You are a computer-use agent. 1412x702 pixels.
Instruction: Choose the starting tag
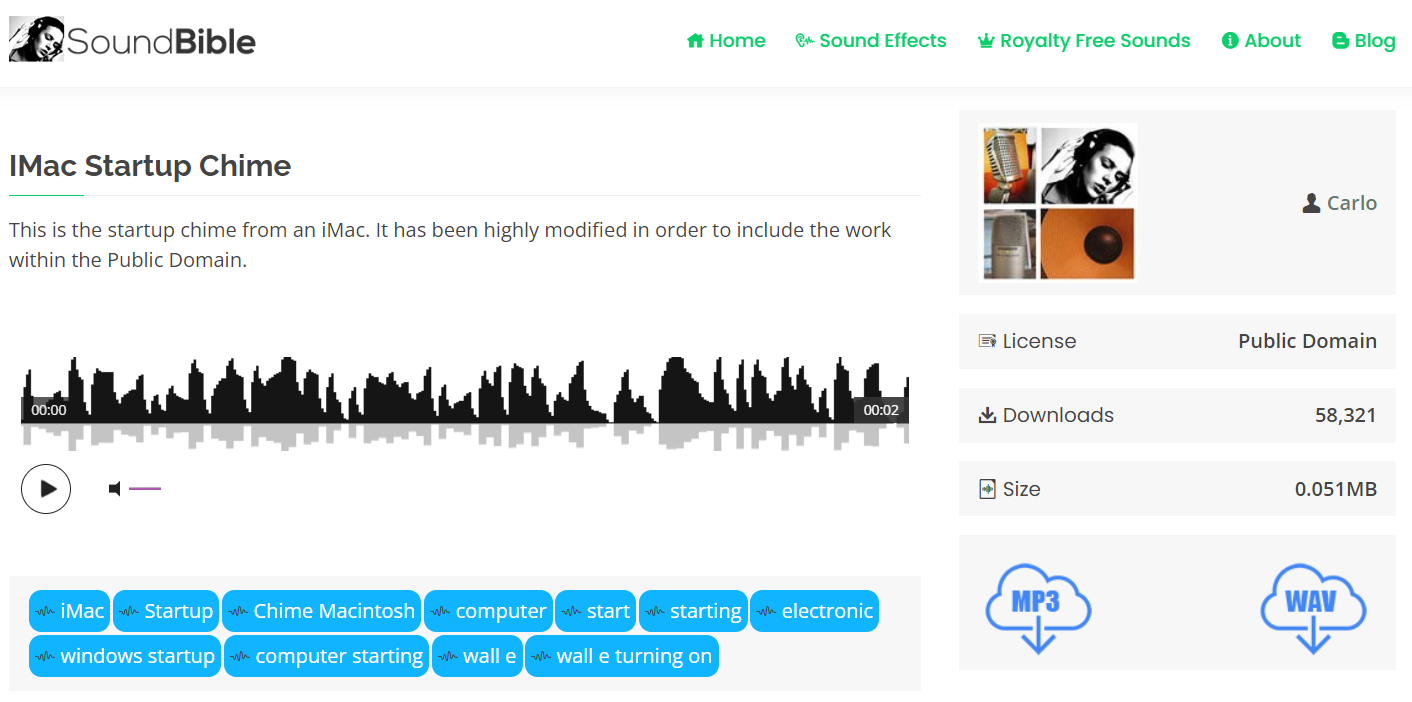point(693,611)
